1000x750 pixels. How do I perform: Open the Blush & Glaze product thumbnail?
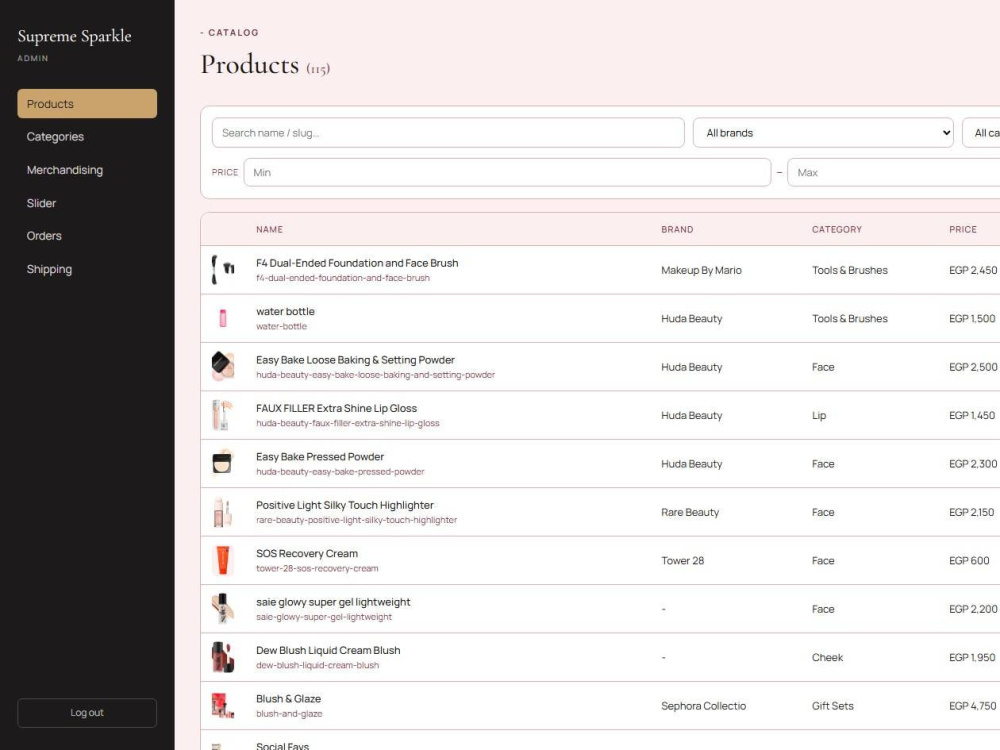(223, 706)
